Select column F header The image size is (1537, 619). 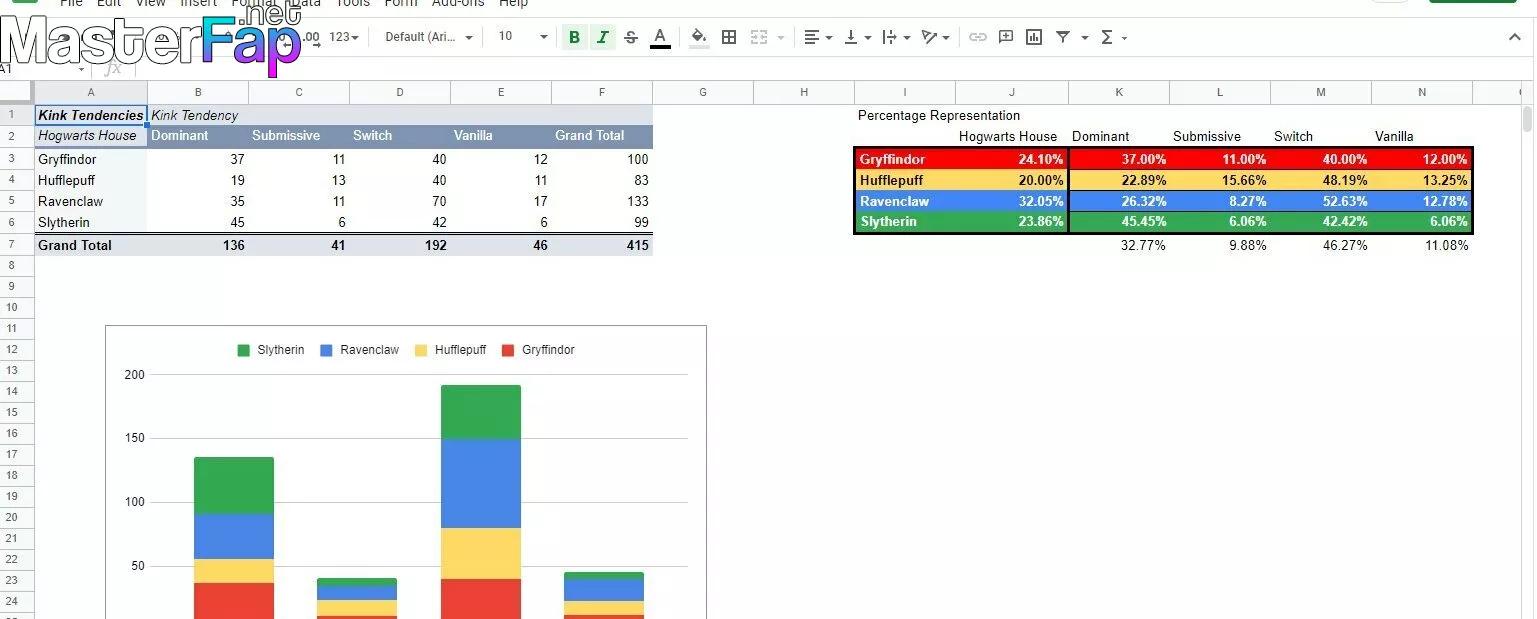coord(602,92)
